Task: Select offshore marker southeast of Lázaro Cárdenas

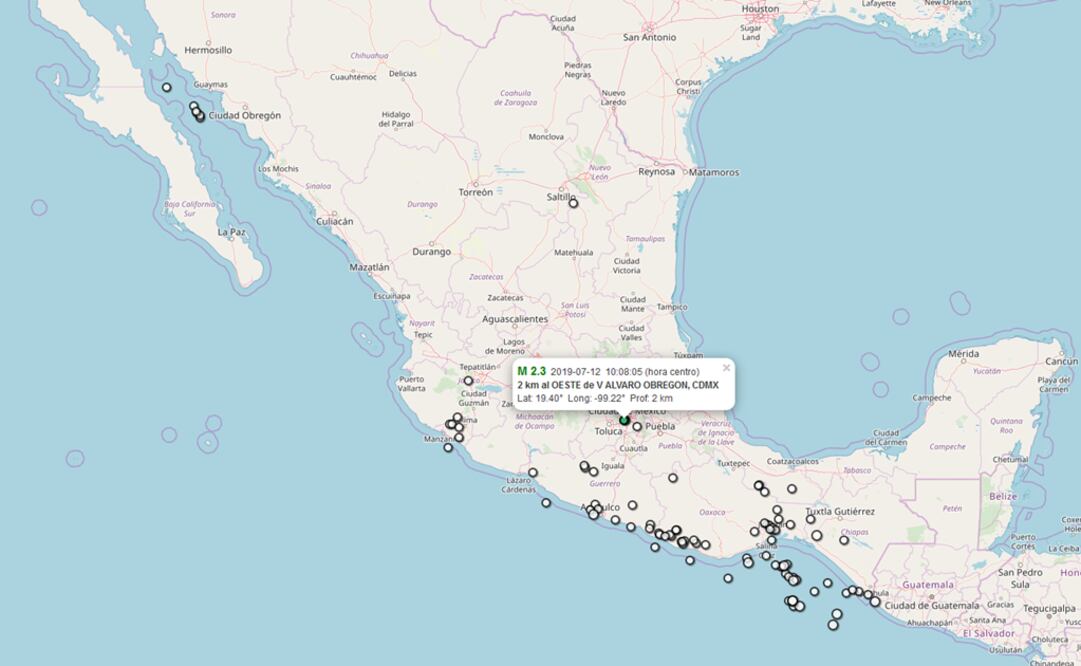Action: coord(546,503)
